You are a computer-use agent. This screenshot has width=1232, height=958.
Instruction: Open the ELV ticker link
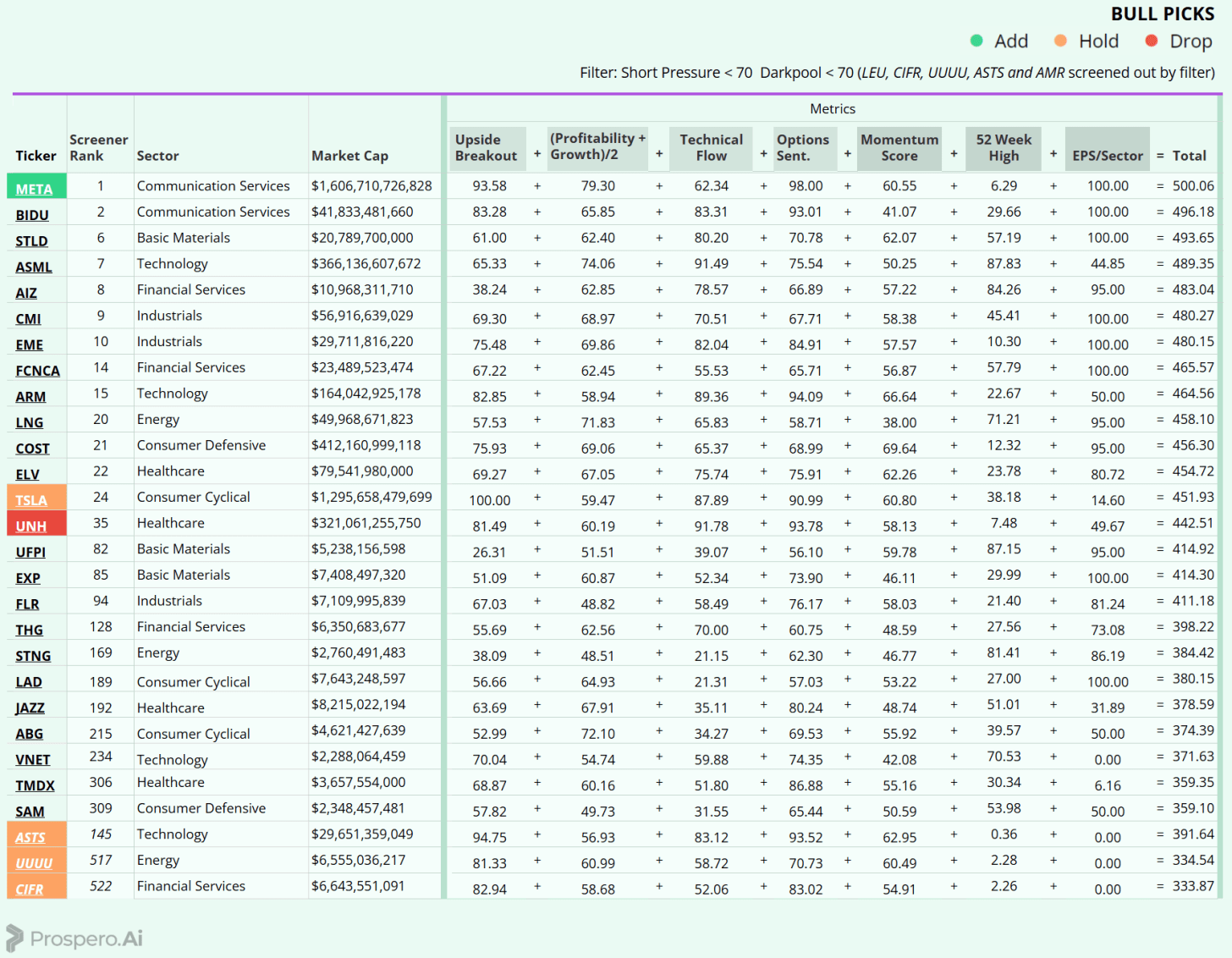click(27, 475)
